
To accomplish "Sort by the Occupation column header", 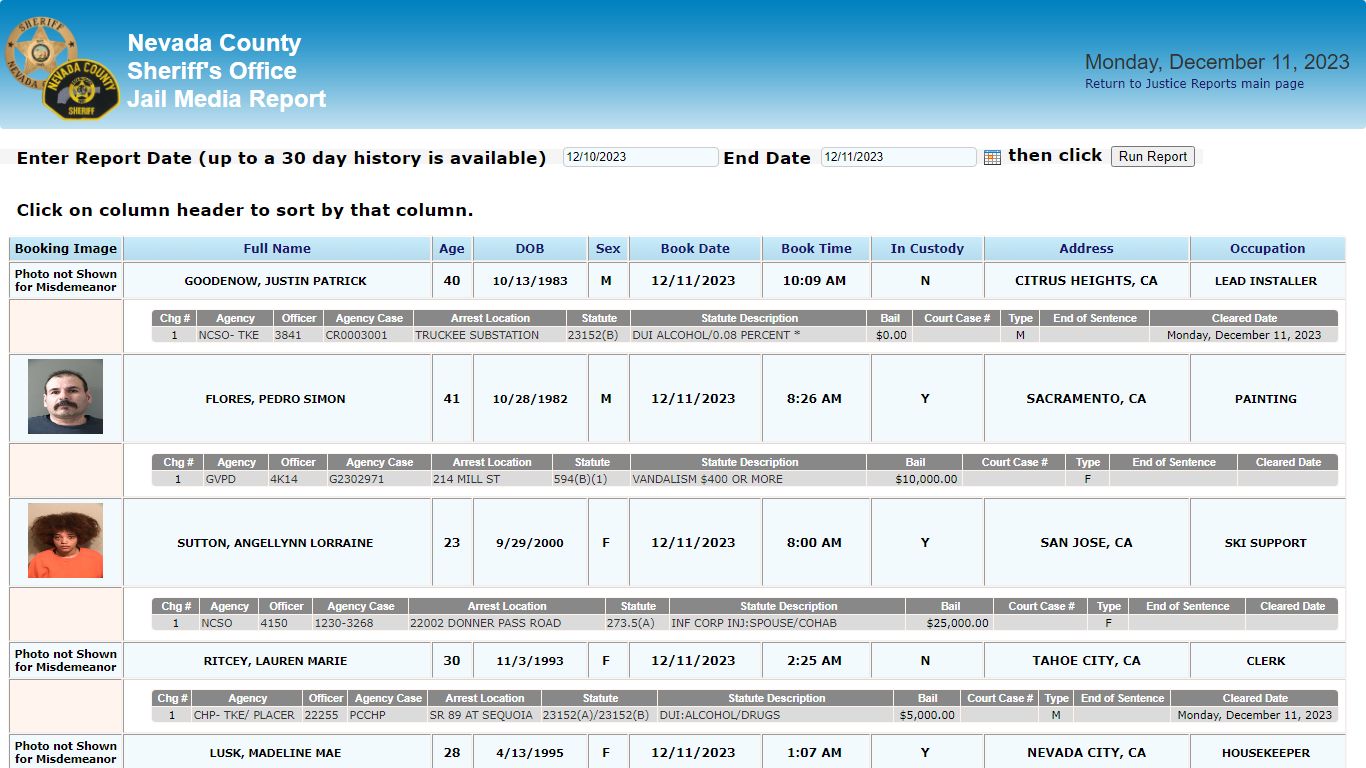I will pos(1267,249).
